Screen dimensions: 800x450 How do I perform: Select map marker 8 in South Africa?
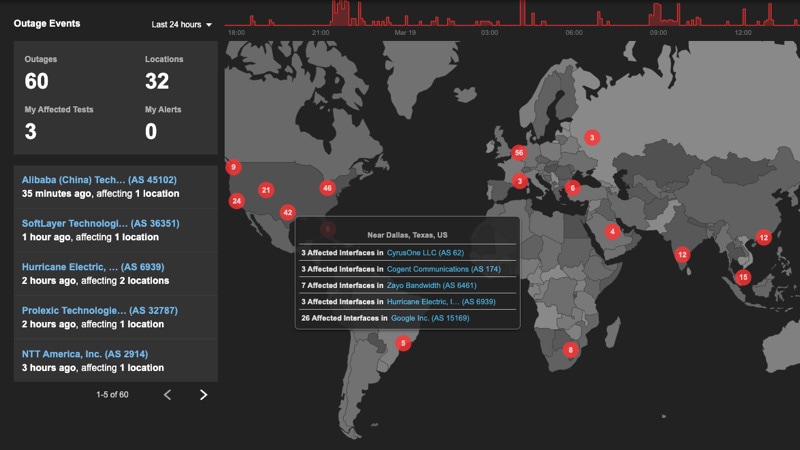570,350
